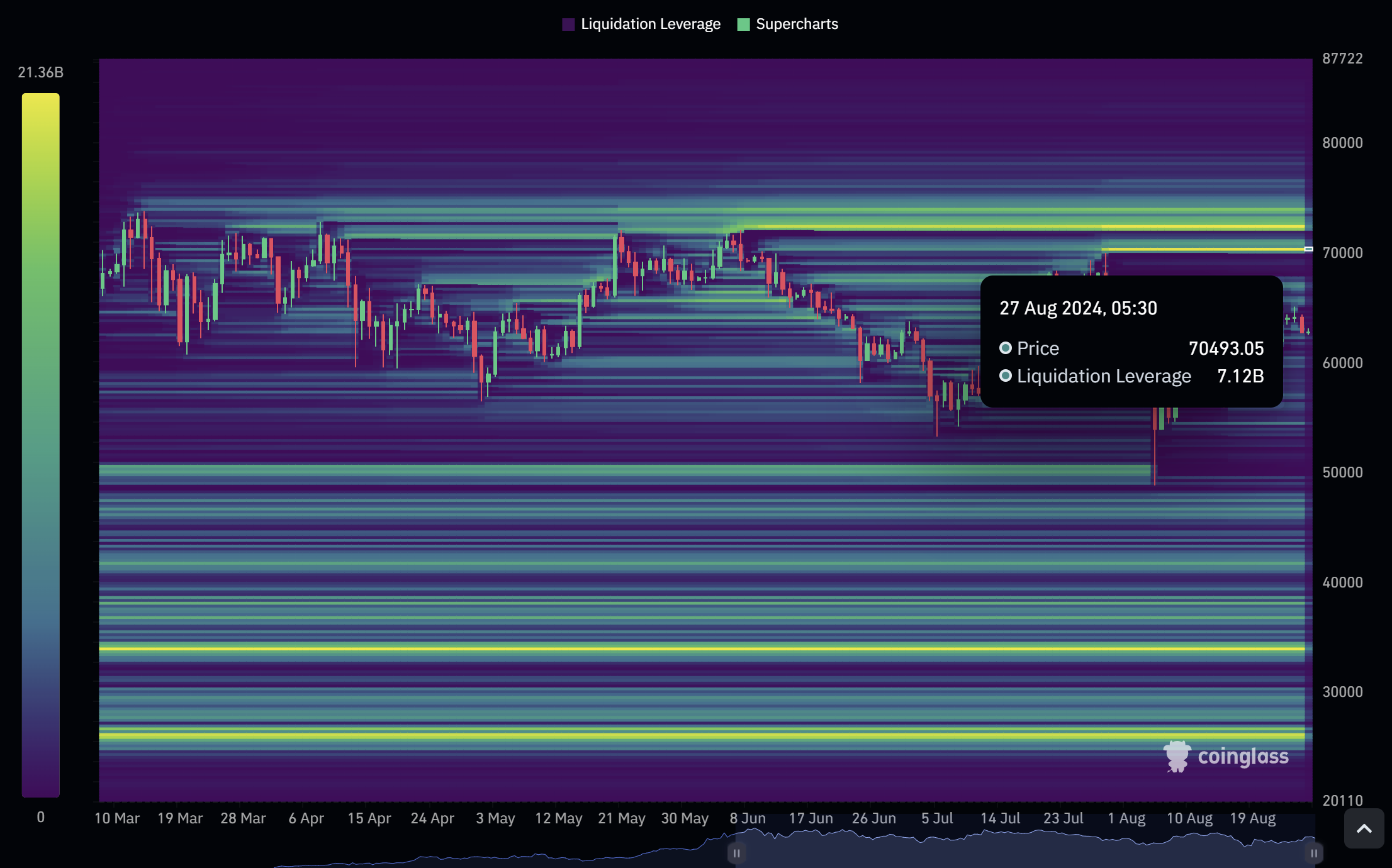Click the purple Liquidation Leverage legend swatch

tap(568, 25)
